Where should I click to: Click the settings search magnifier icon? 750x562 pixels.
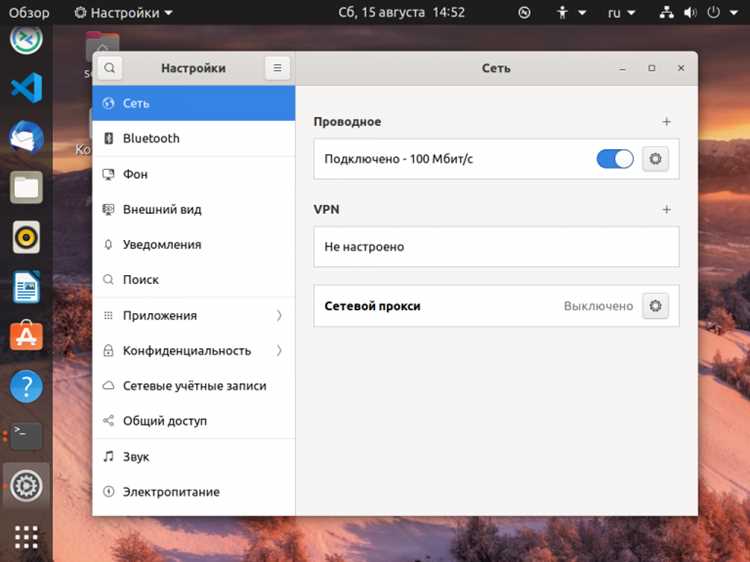pos(110,68)
